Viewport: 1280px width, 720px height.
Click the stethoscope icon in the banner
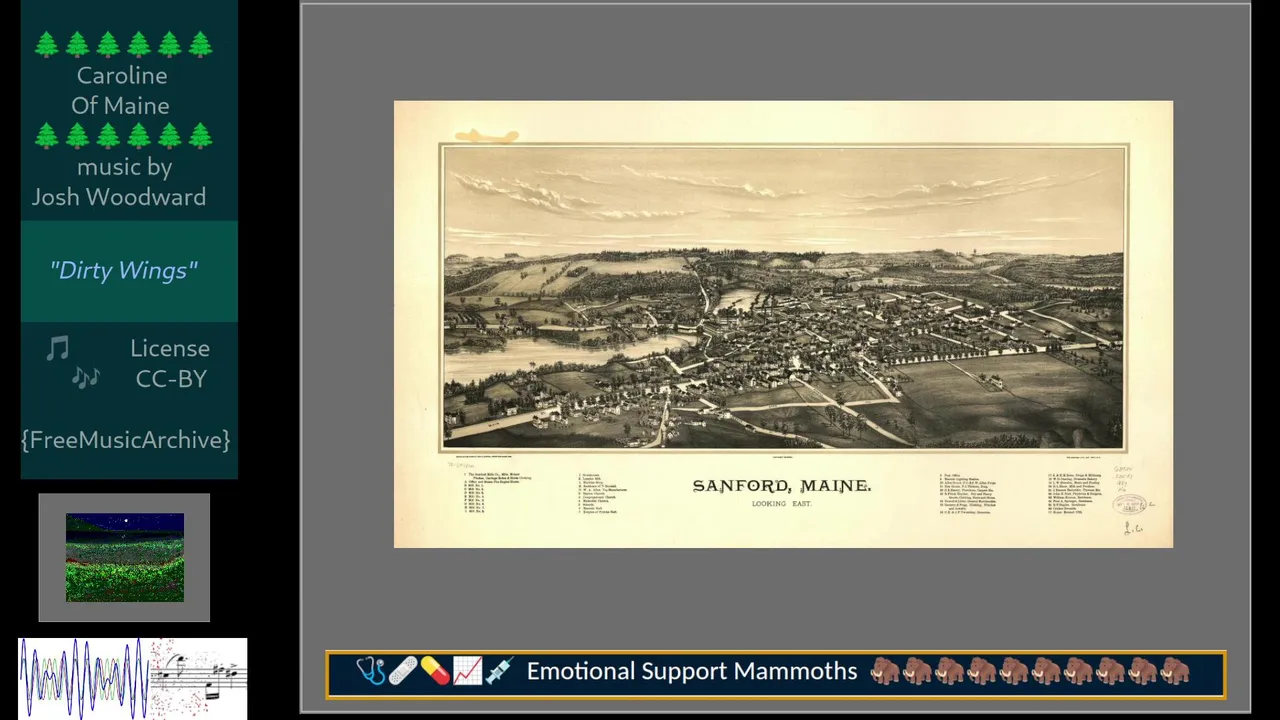point(371,671)
